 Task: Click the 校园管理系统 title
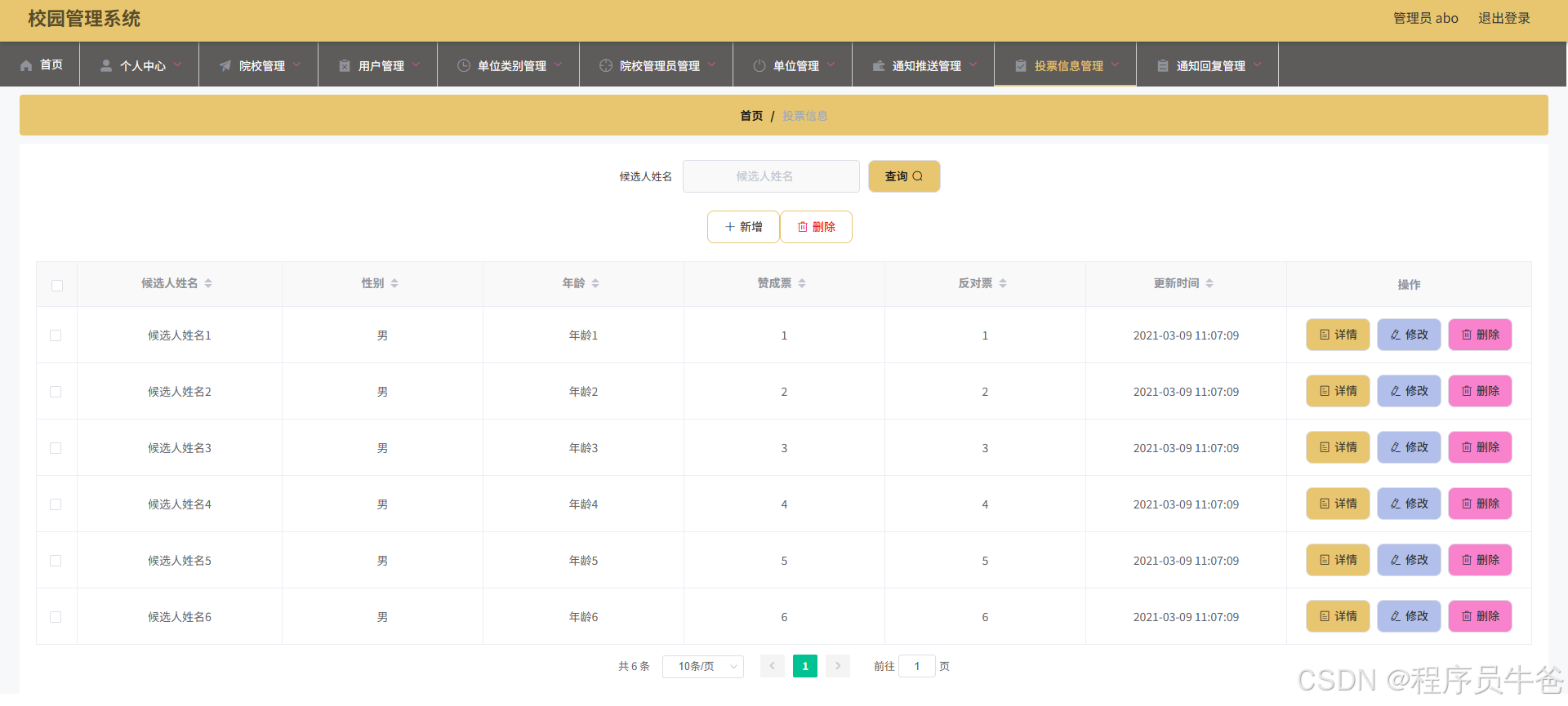coord(84,19)
